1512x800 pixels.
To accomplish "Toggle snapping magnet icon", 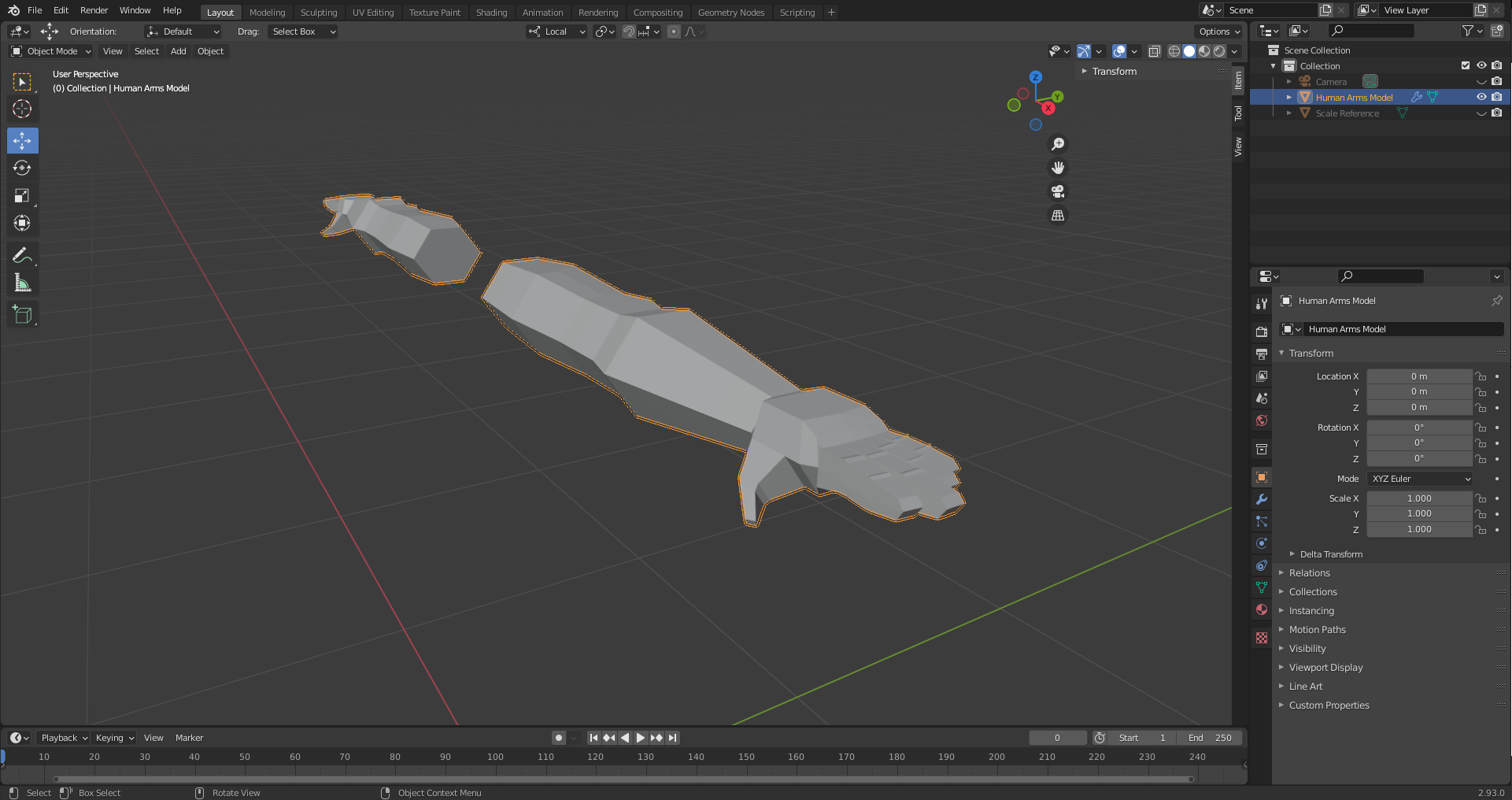I will point(628,31).
